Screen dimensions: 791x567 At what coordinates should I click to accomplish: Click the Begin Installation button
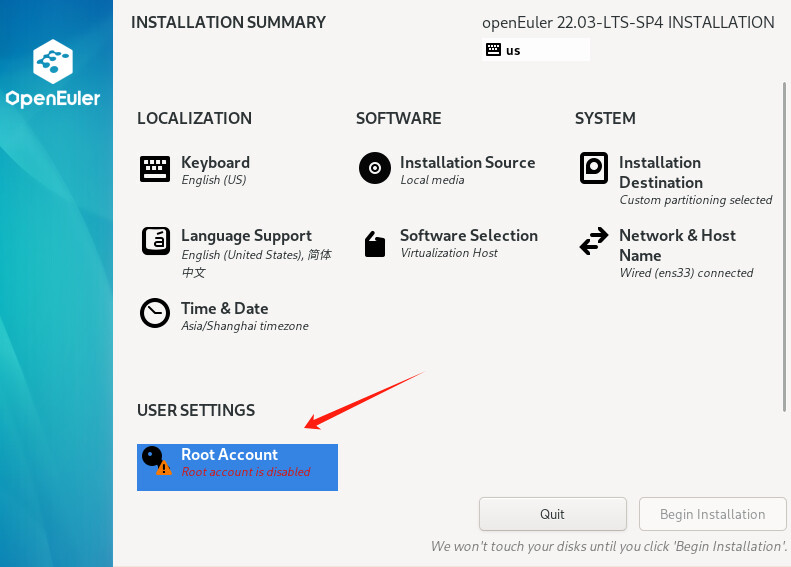(713, 514)
